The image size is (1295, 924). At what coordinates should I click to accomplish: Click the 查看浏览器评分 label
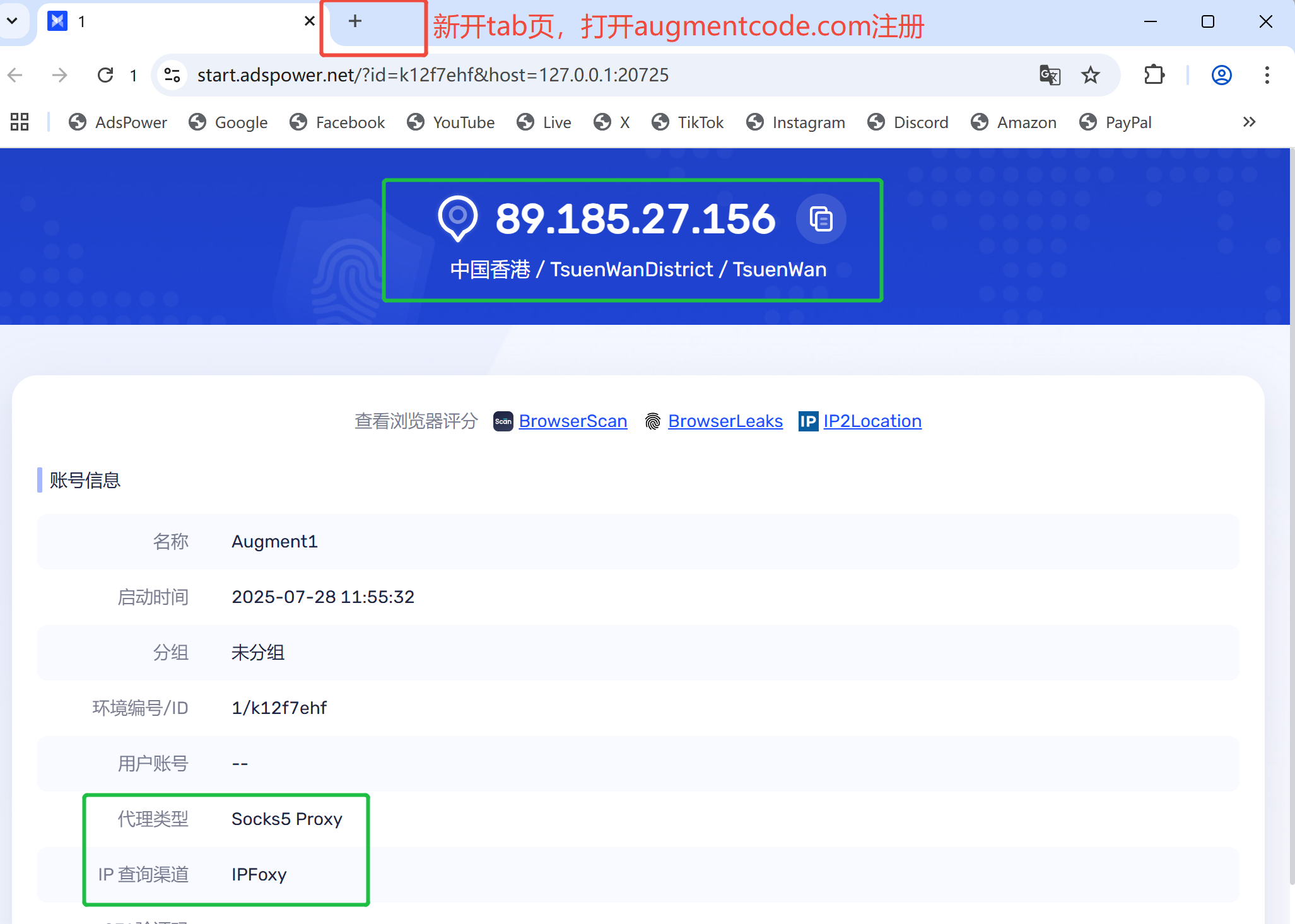point(416,421)
